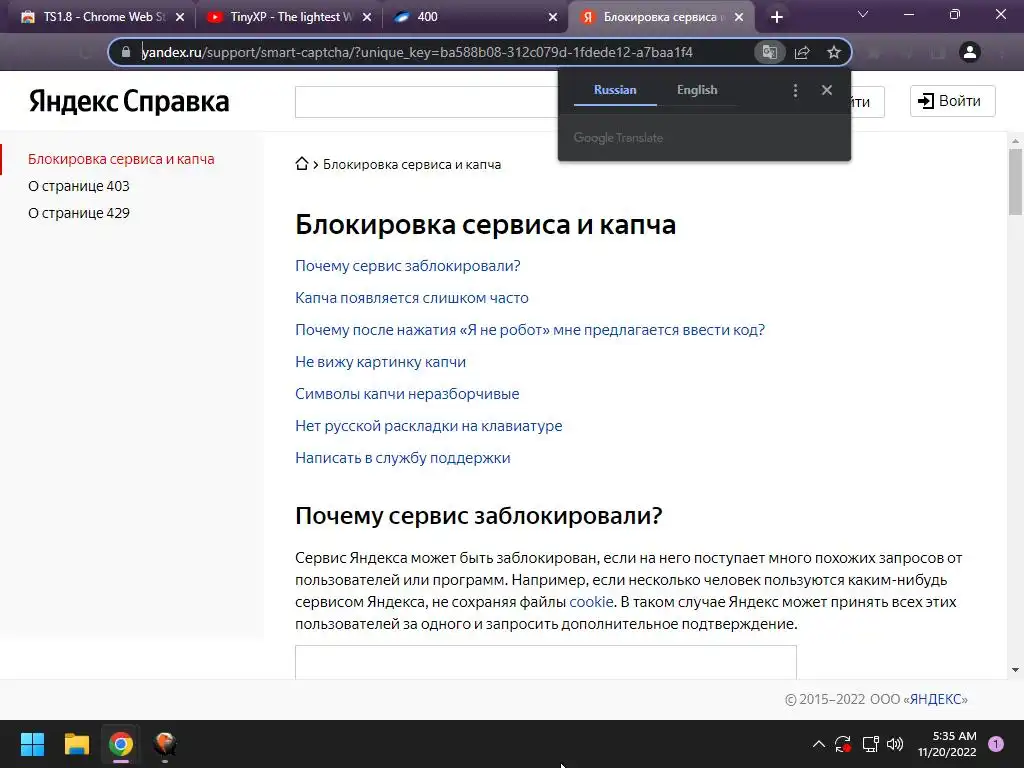This screenshot has height=768, width=1024.
Task: Click the Войти login button
Action: (x=952, y=101)
